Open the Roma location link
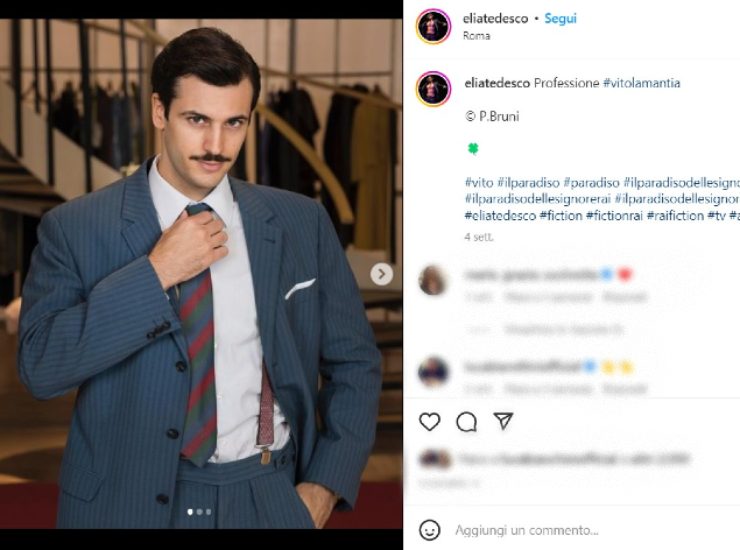The width and height of the screenshot is (740, 550). pyautogui.click(x=477, y=35)
